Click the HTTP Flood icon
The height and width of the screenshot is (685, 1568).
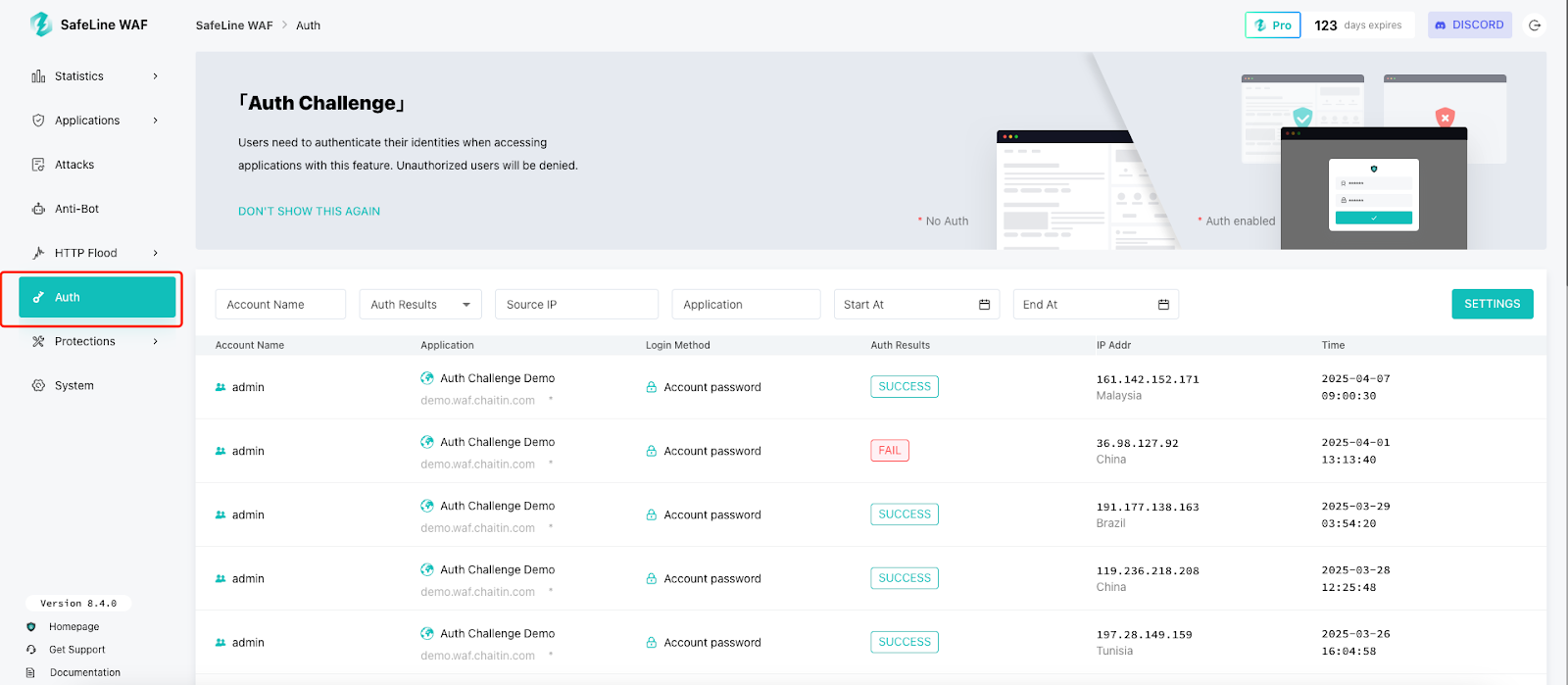pos(38,253)
